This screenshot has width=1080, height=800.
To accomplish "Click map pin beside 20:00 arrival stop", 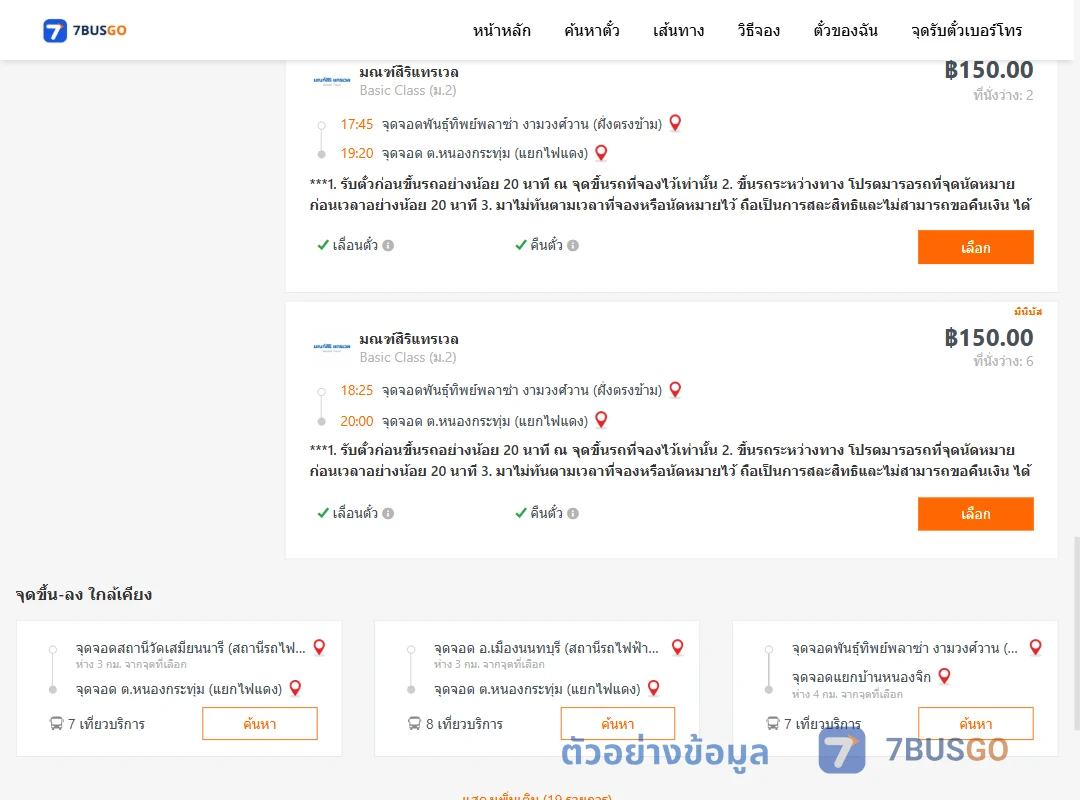I will point(601,420).
